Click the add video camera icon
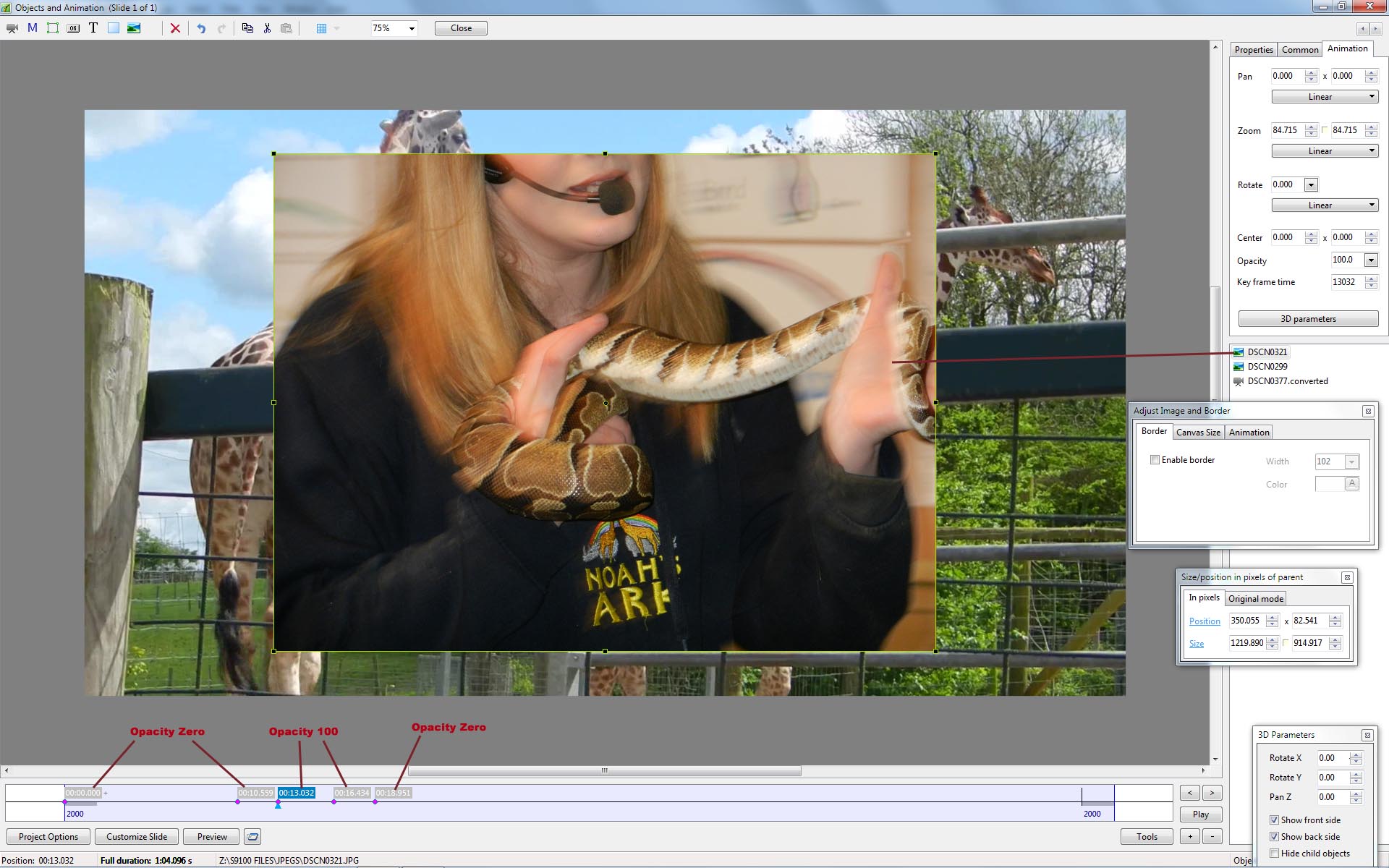This screenshot has height=868, width=1389. pos(12,28)
